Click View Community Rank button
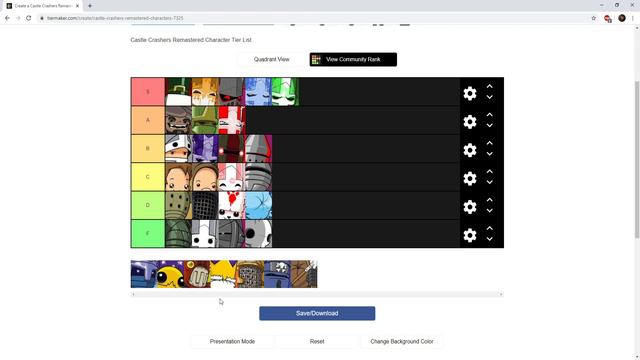Image resolution: width=640 pixels, height=360 pixels. coord(353,59)
